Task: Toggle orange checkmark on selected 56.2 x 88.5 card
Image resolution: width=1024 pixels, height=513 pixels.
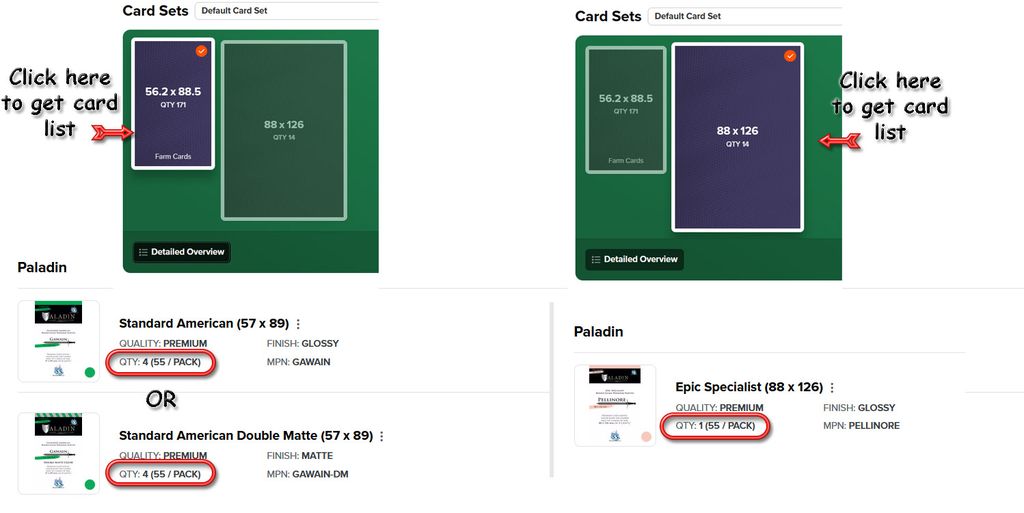Action: tap(202, 50)
